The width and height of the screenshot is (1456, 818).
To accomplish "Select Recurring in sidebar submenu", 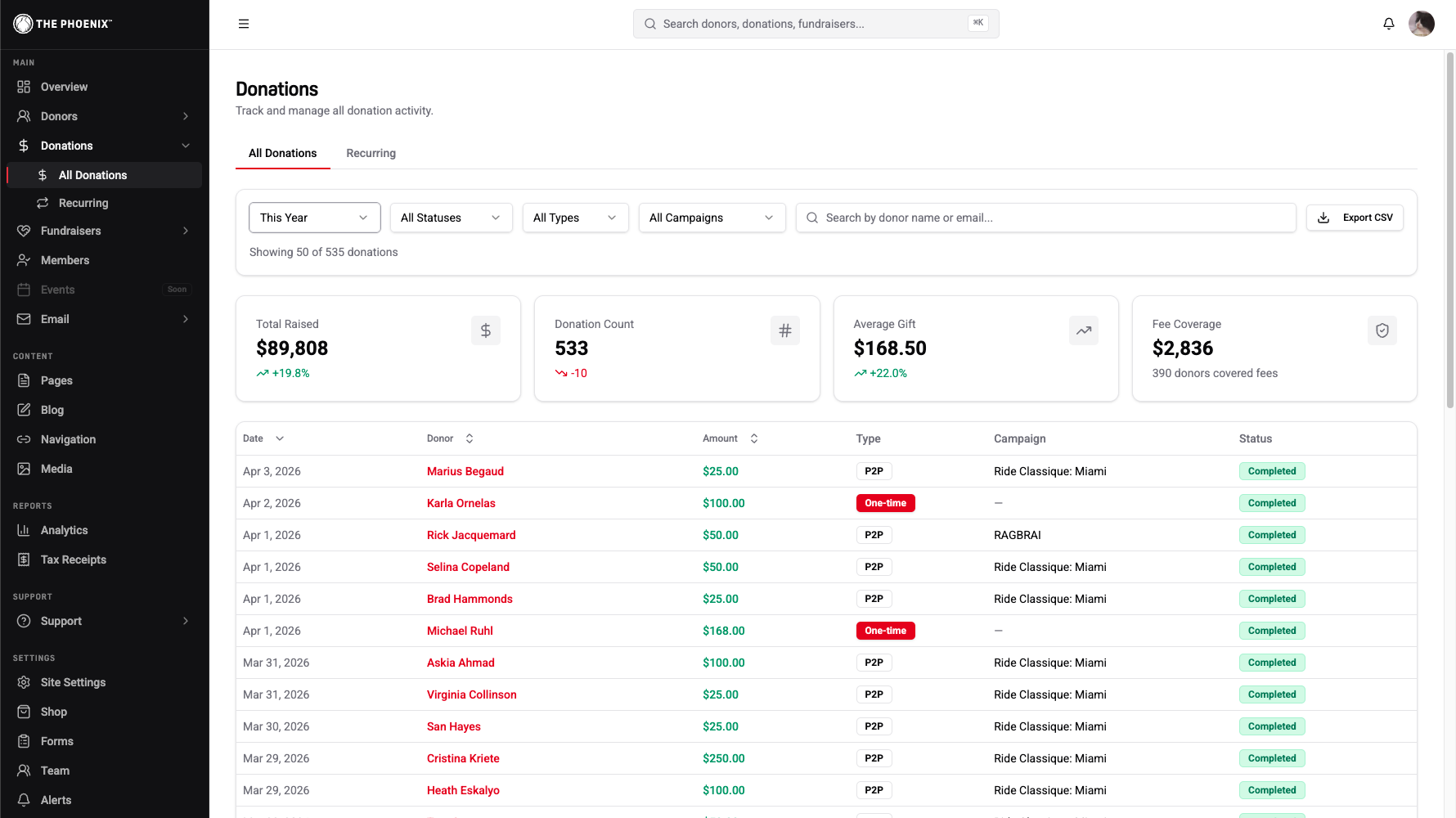I will [83, 203].
